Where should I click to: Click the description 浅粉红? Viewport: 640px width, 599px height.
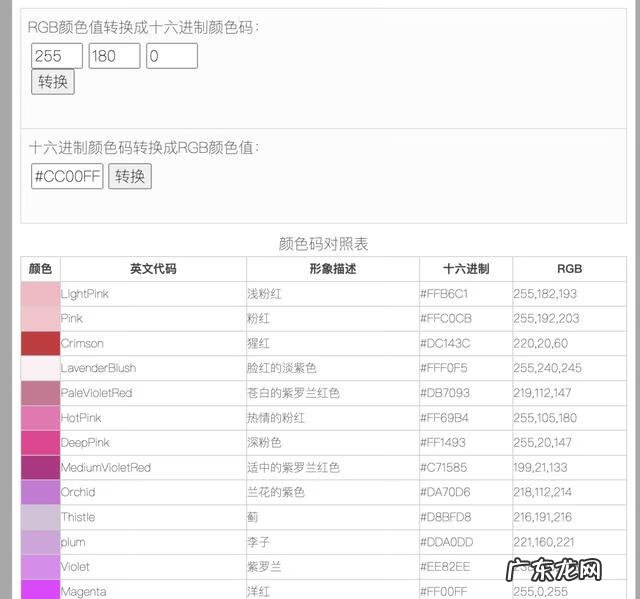264,294
